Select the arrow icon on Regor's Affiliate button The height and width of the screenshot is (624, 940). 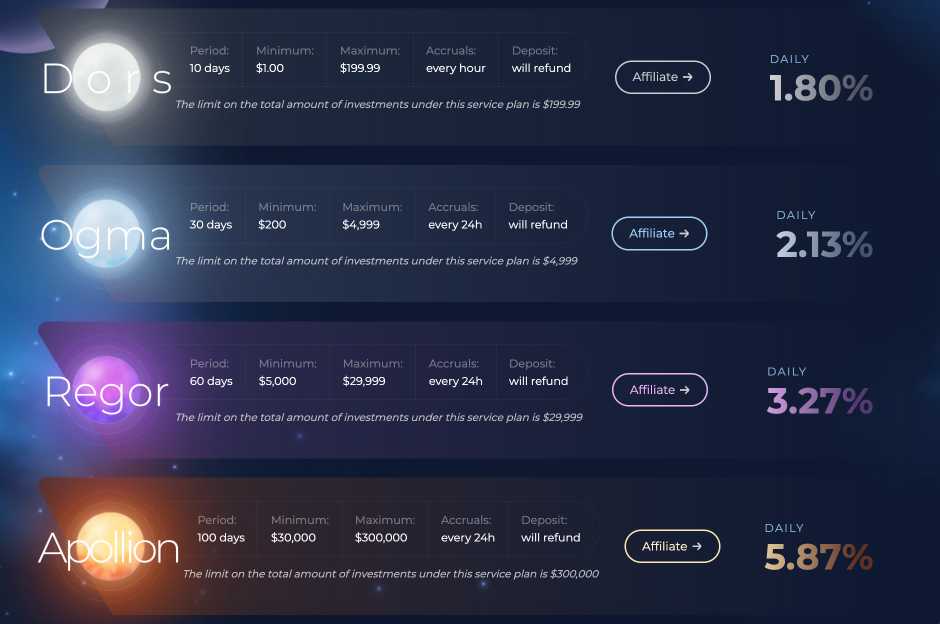coord(684,389)
